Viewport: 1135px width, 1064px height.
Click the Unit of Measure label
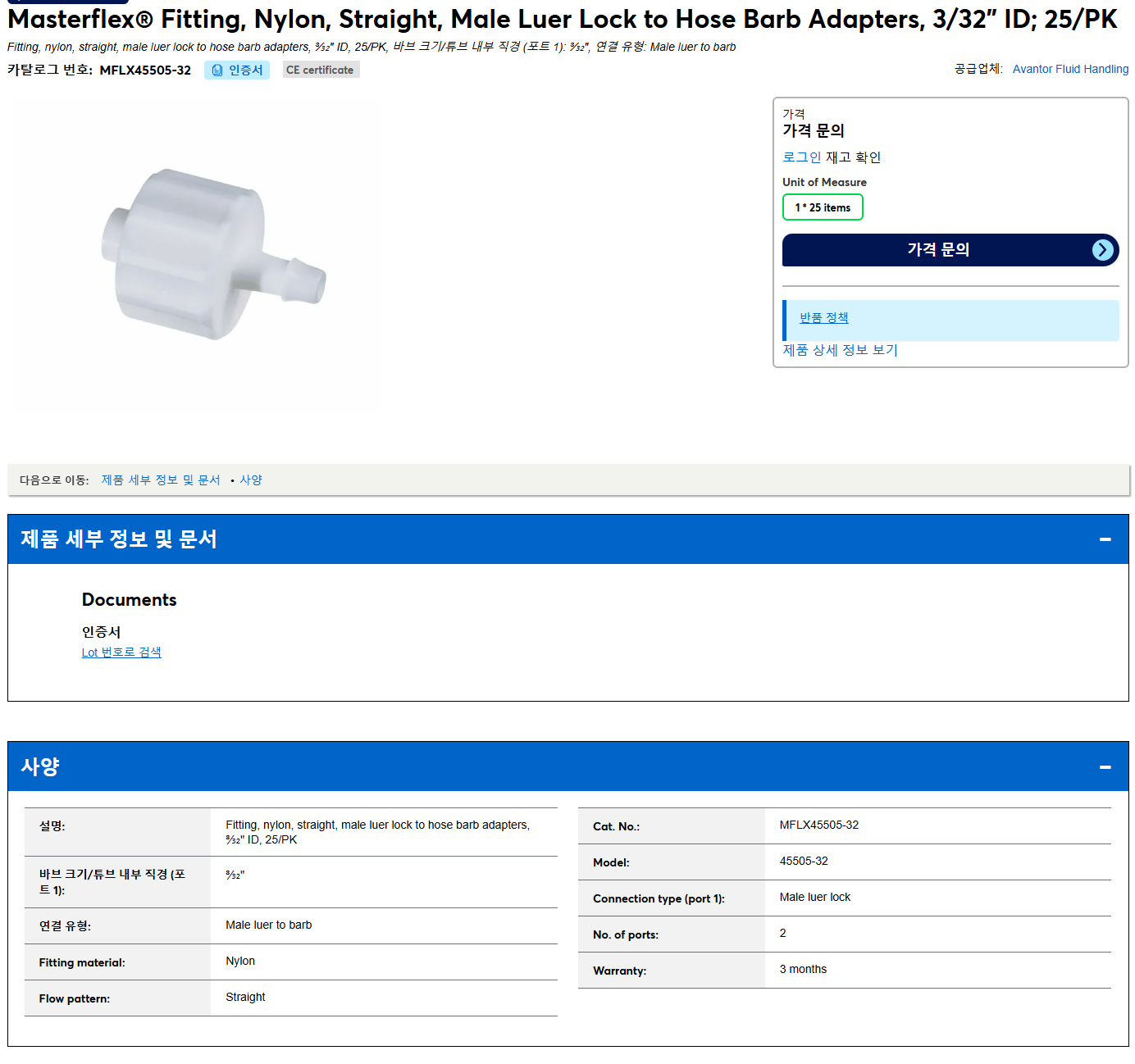pos(824,182)
